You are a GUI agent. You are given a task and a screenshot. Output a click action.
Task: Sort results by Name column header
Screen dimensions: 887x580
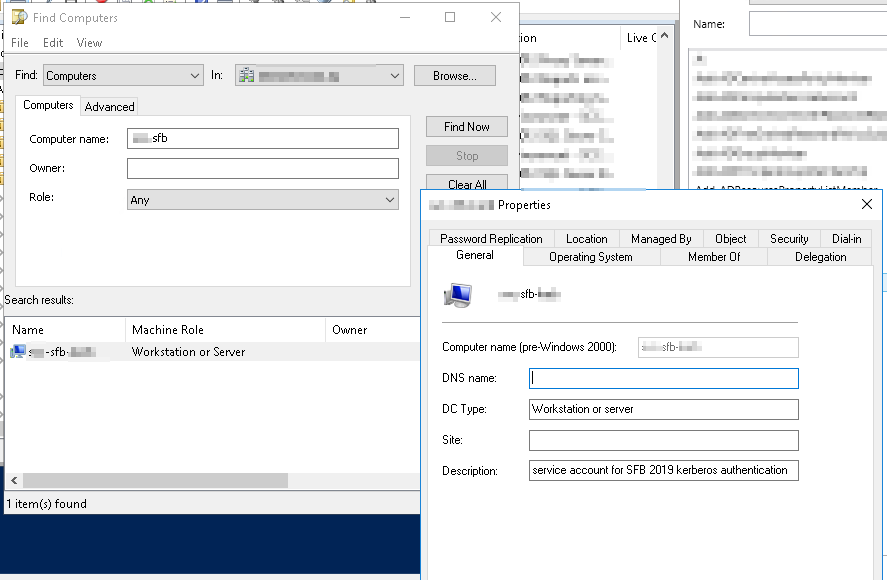[x=65, y=330]
